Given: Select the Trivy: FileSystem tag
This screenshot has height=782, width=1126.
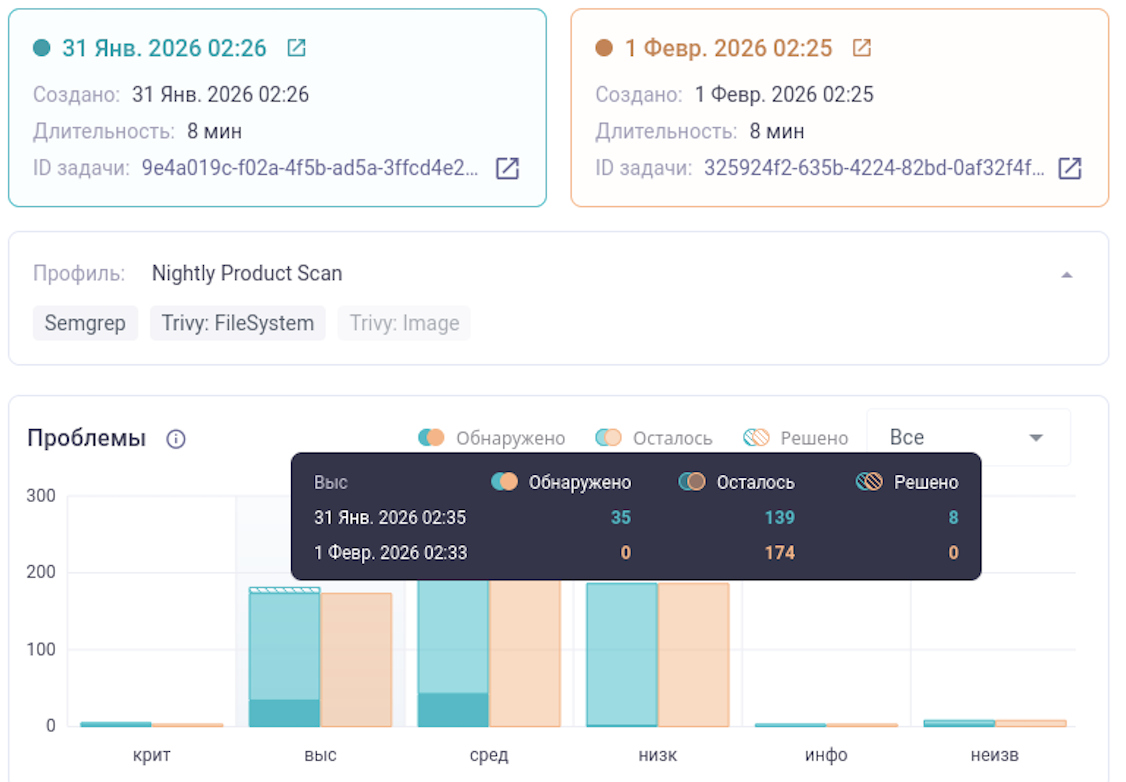Looking at the screenshot, I should [238, 323].
